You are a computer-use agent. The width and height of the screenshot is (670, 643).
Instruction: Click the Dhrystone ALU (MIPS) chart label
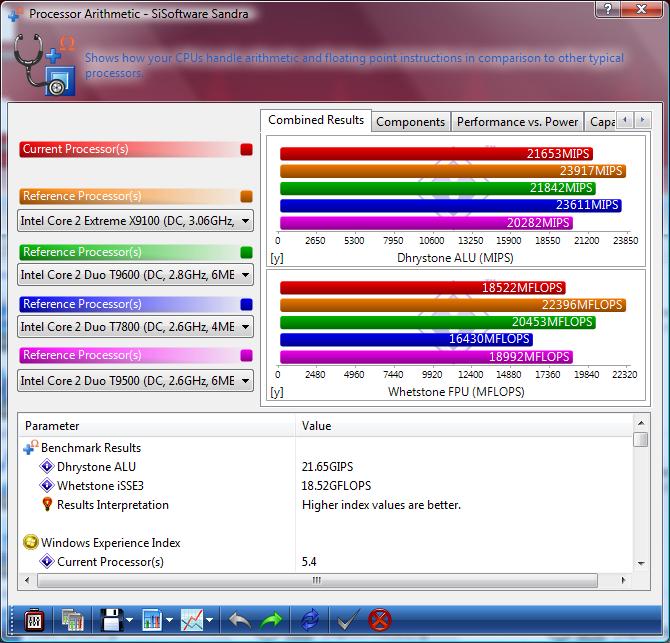click(455, 258)
